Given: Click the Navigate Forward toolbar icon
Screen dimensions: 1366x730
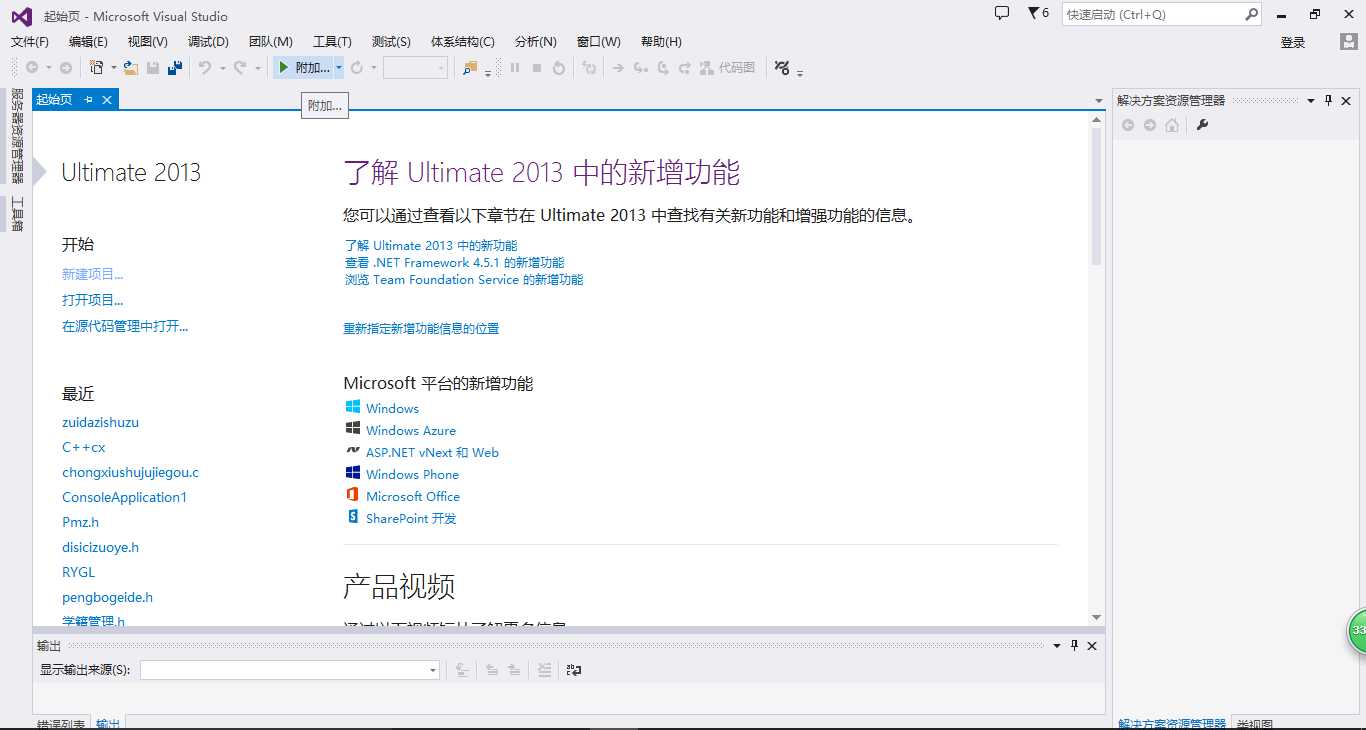Looking at the screenshot, I should click(x=65, y=67).
